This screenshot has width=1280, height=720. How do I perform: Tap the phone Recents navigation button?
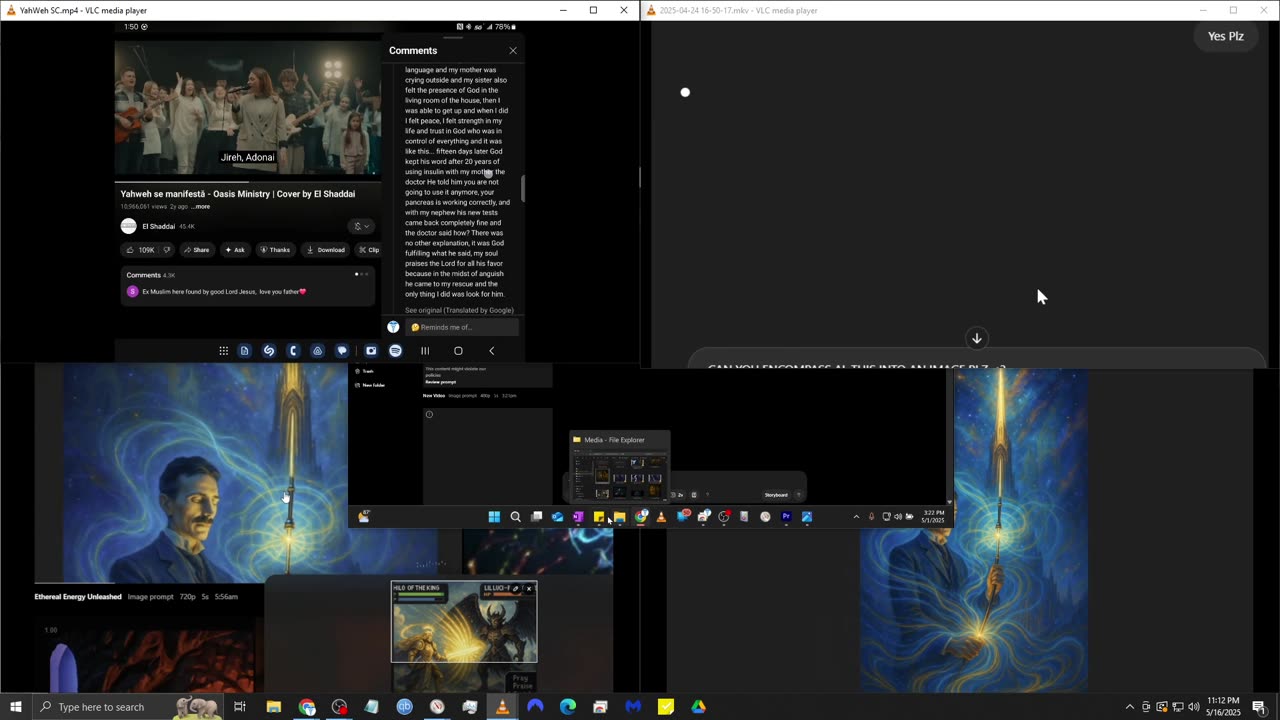(425, 351)
